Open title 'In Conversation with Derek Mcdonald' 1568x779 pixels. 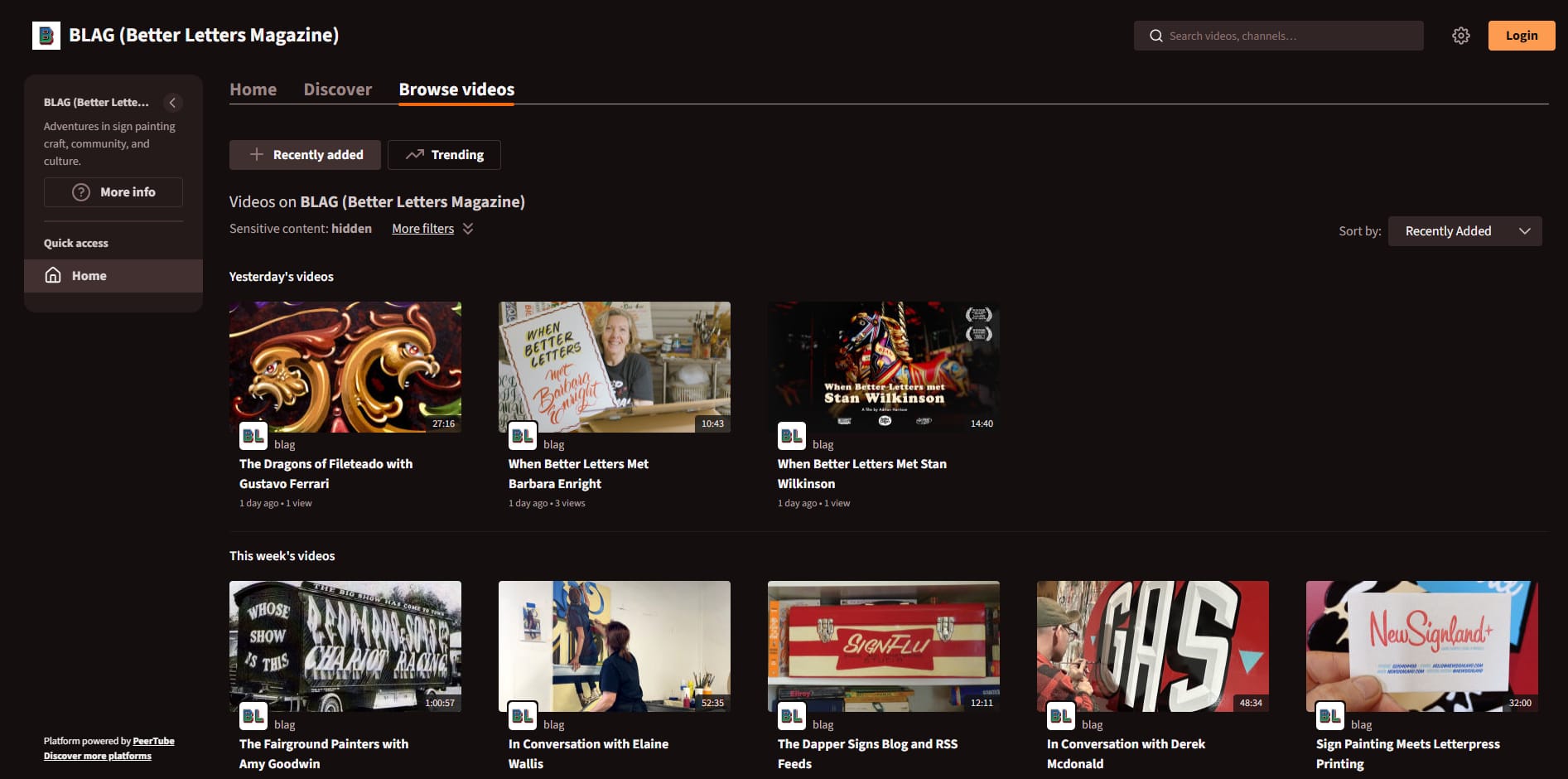point(1126,754)
